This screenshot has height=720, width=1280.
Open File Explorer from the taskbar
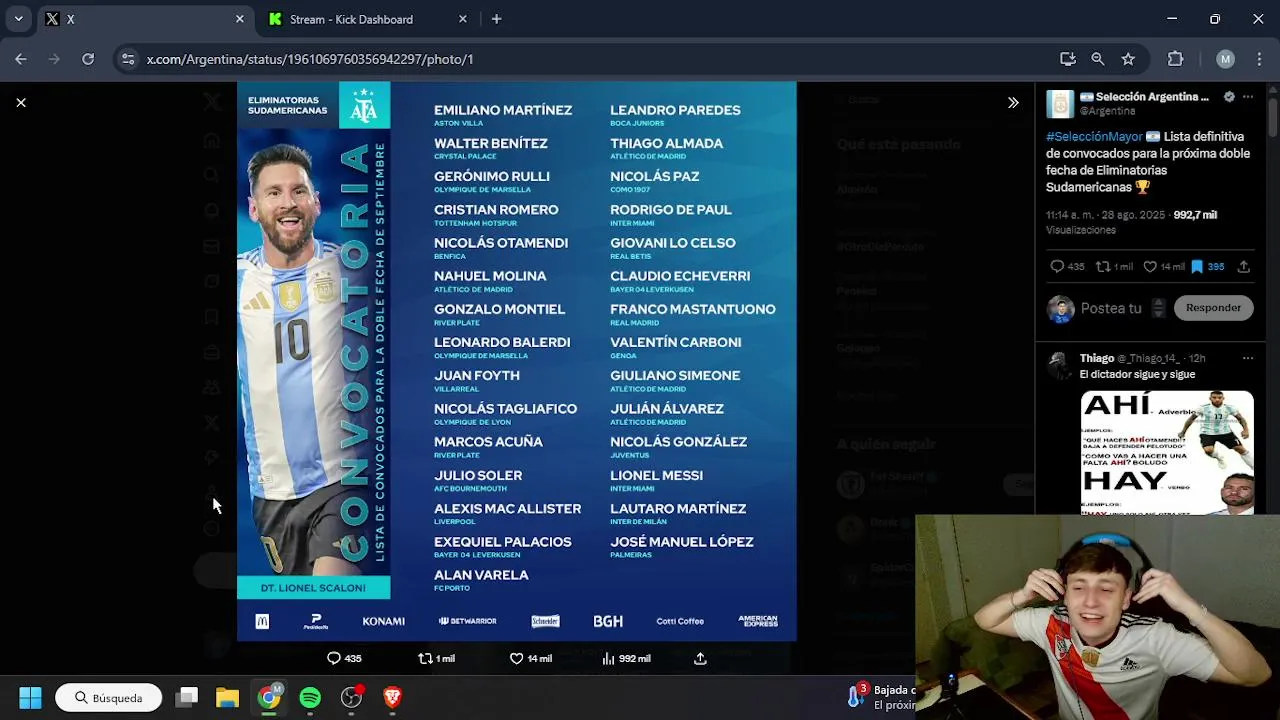228,697
